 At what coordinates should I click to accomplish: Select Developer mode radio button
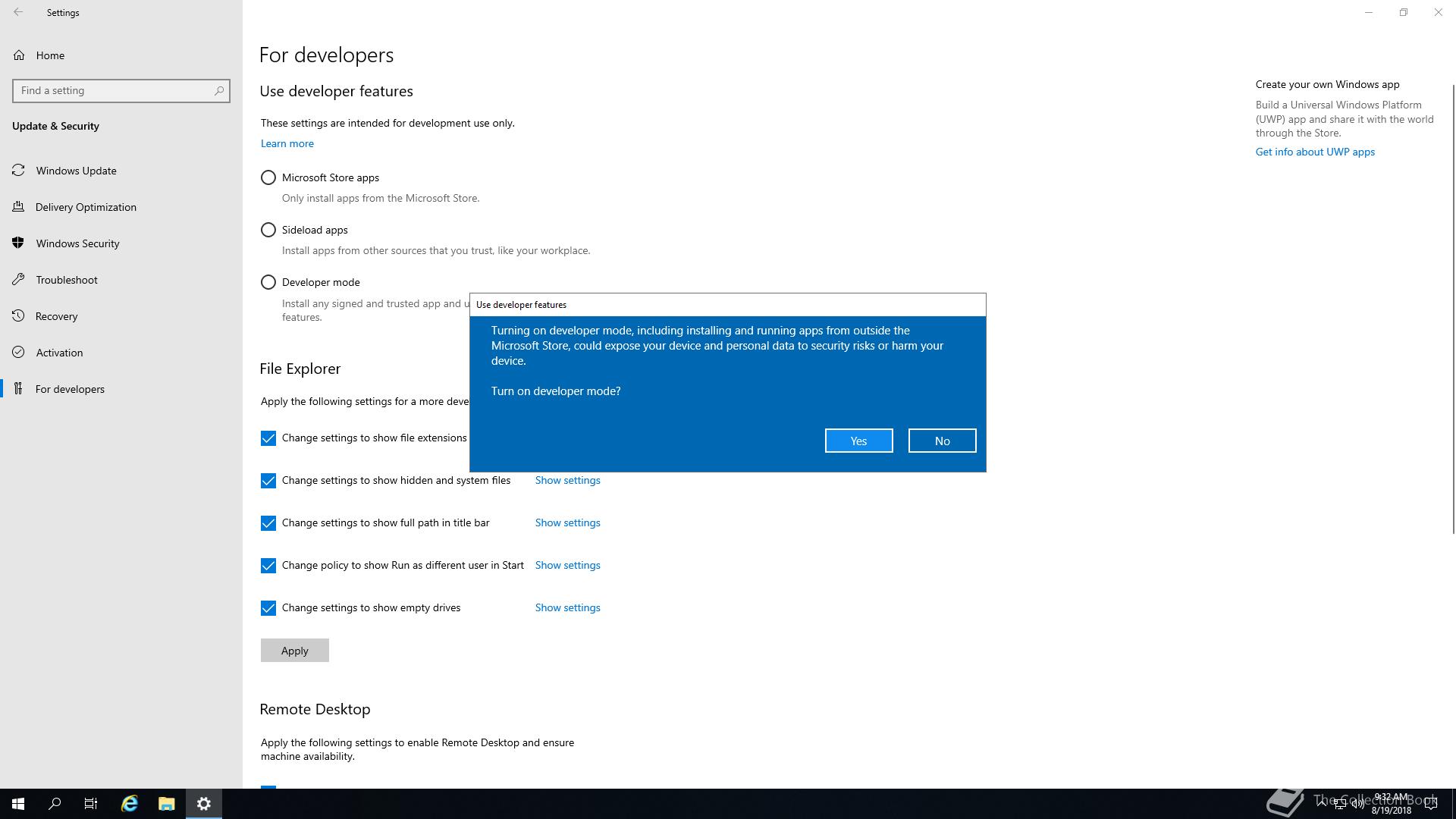[268, 282]
